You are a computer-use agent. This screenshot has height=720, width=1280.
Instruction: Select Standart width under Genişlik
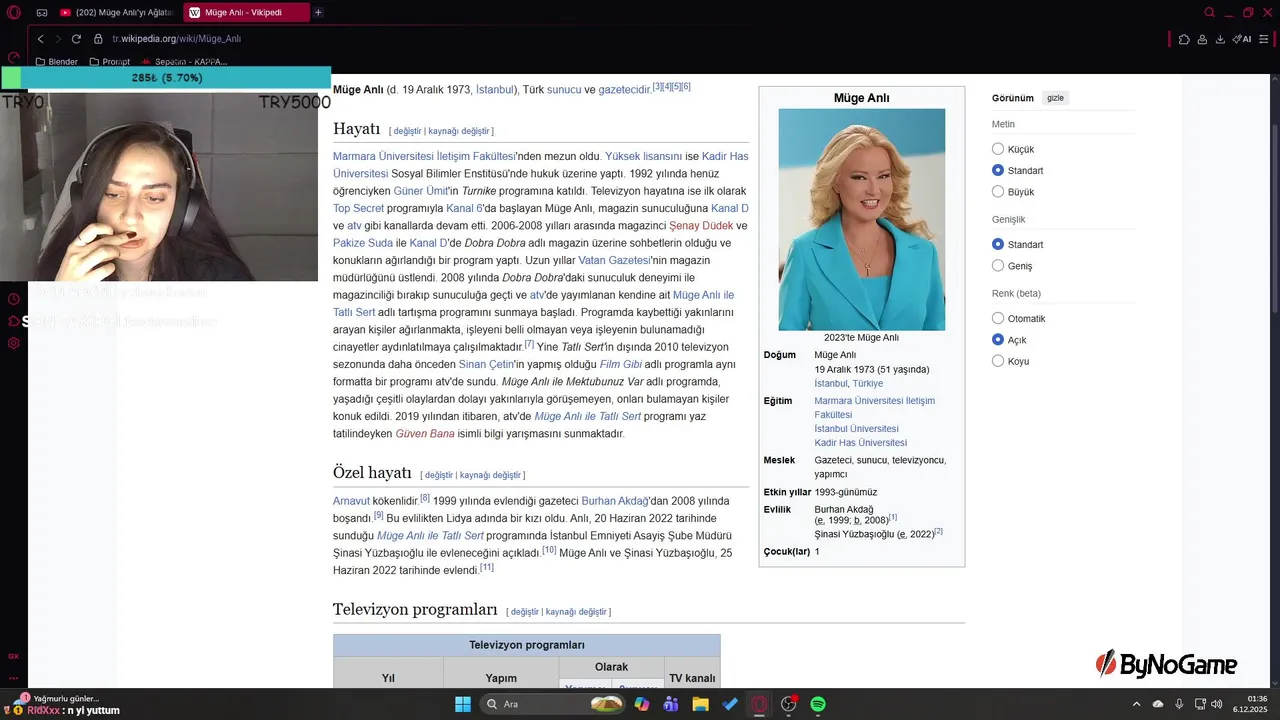pyautogui.click(x=998, y=244)
